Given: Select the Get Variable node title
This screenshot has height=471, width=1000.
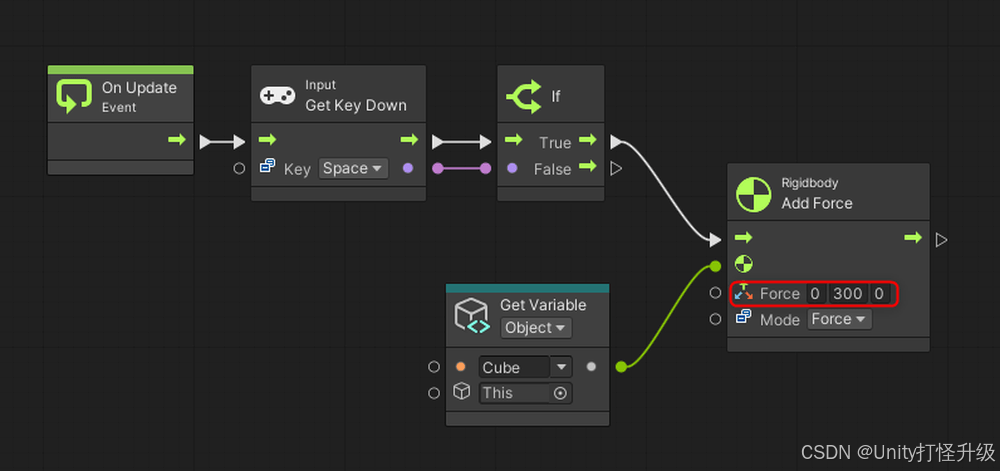Looking at the screenshot, I should 543,305.
